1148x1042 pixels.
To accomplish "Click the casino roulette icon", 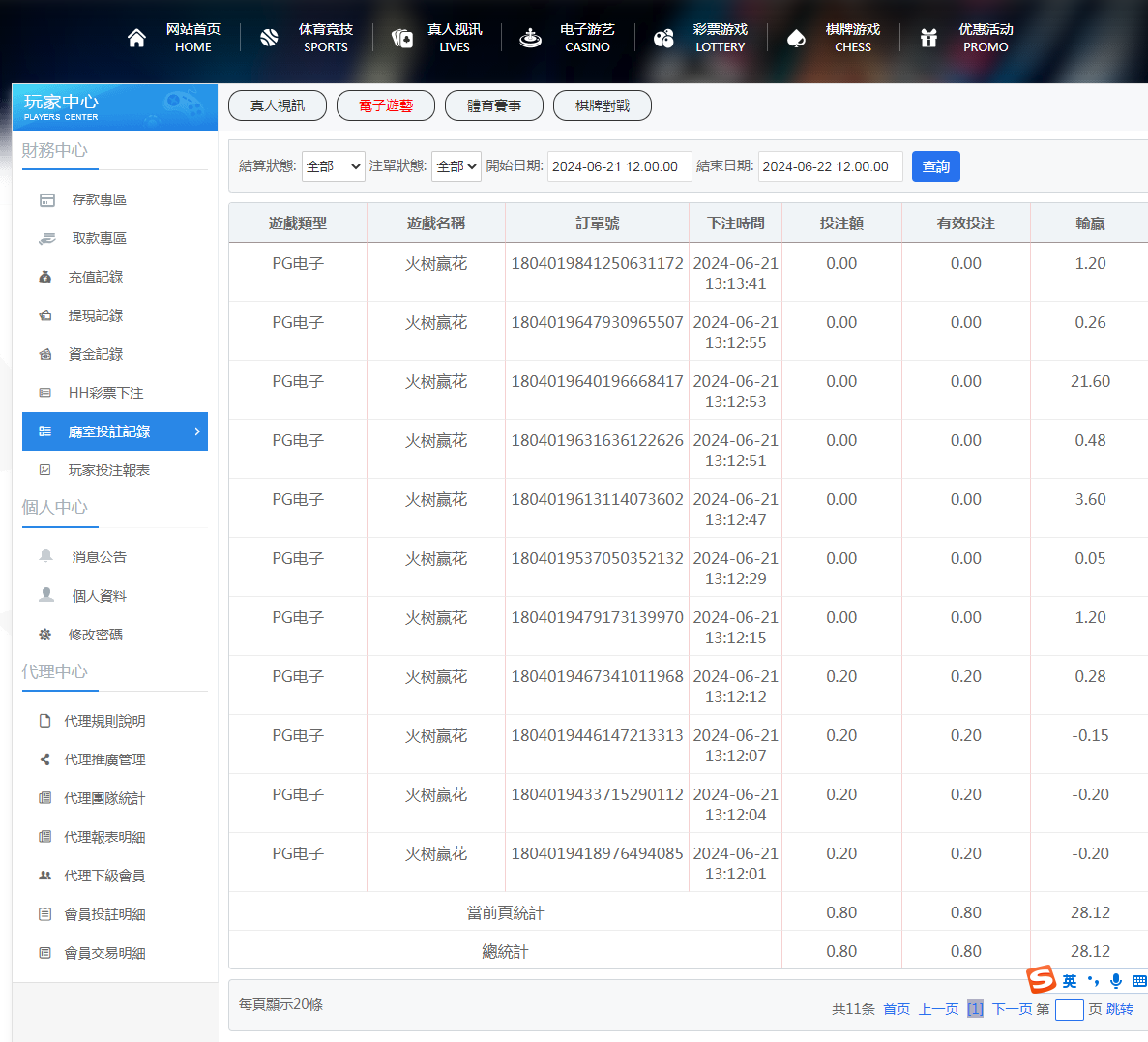I will tap(530, 38).
